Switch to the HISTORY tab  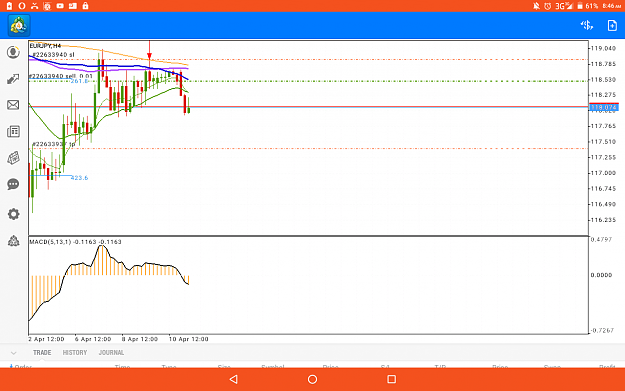(x=75, y=353)
